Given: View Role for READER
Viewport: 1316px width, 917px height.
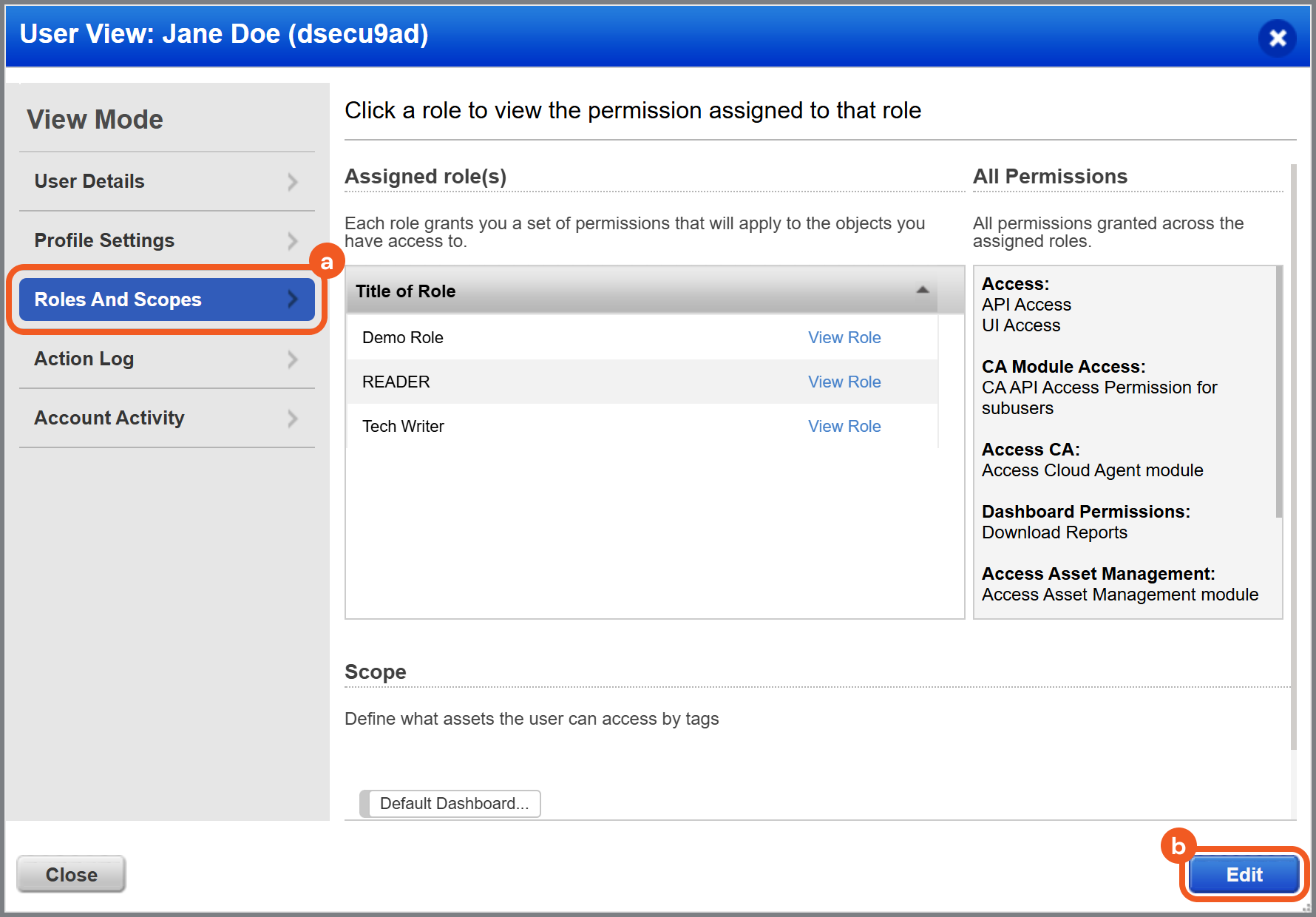Looking at the screenshot, I should tap(844, 382).
